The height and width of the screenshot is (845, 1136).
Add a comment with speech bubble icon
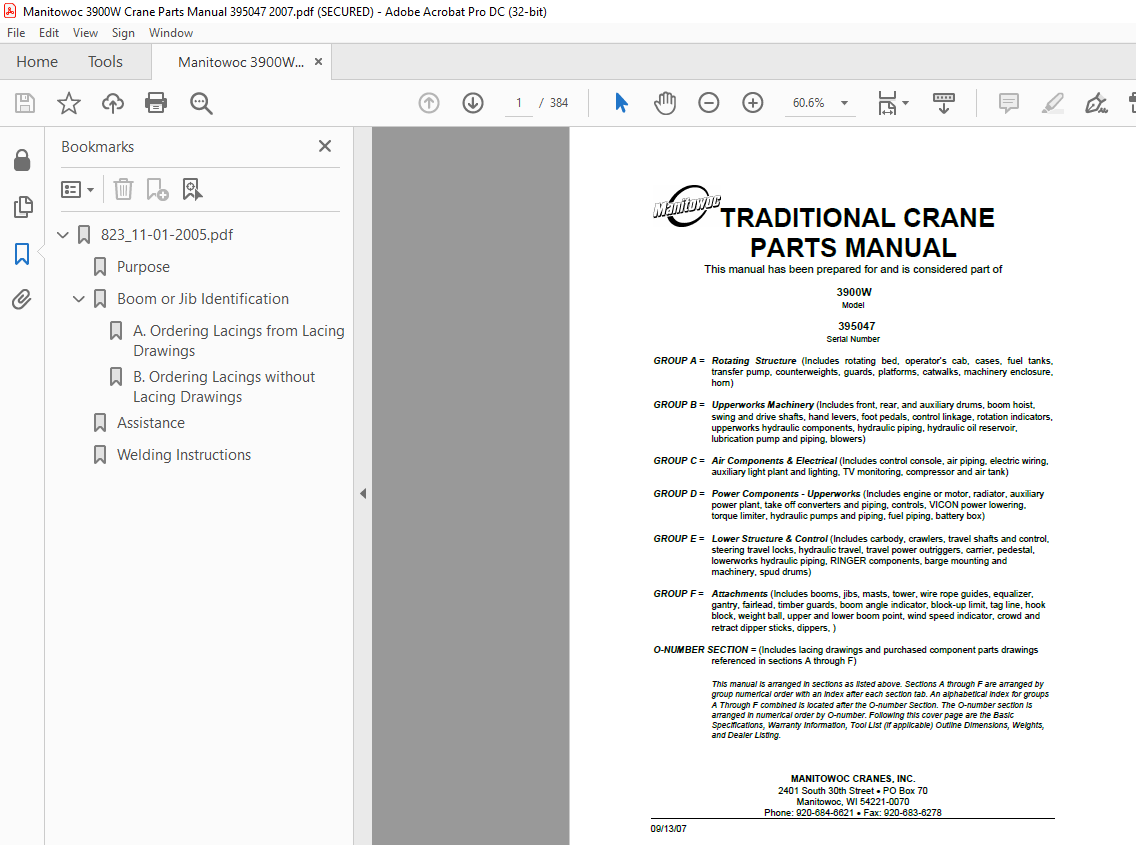pyautogui.click(x=1008, y=103)
